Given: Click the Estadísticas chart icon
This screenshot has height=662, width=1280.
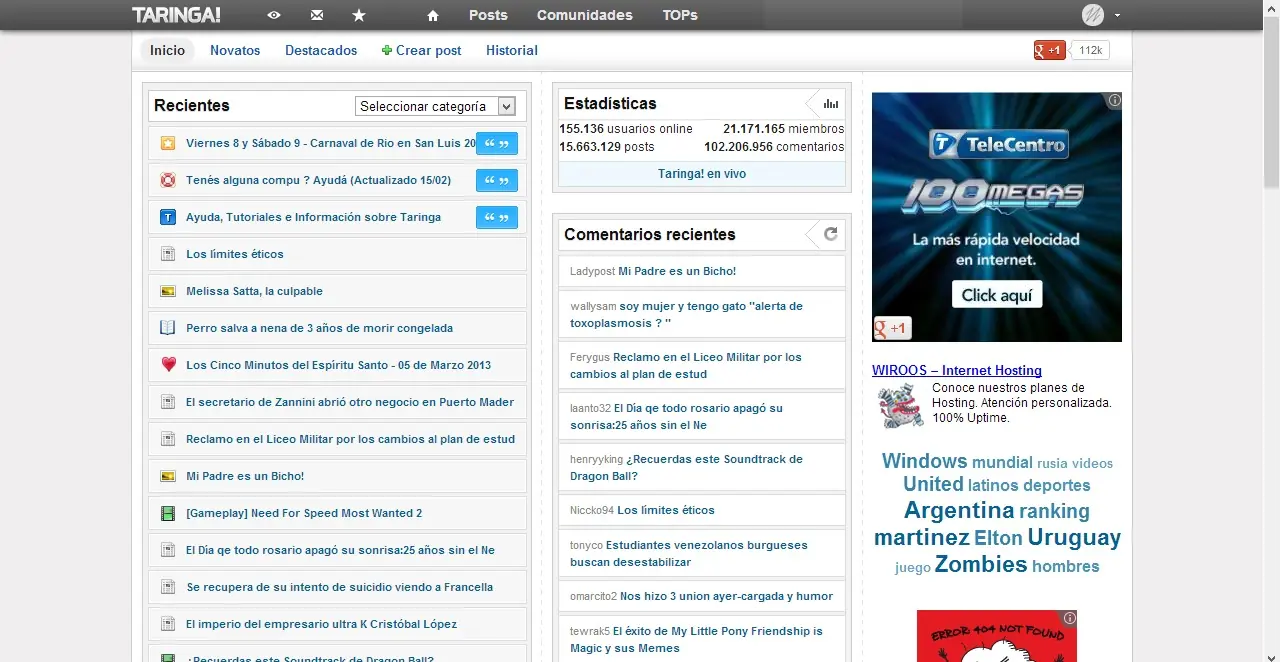Looking at the screenshot, I should point(830,104).
